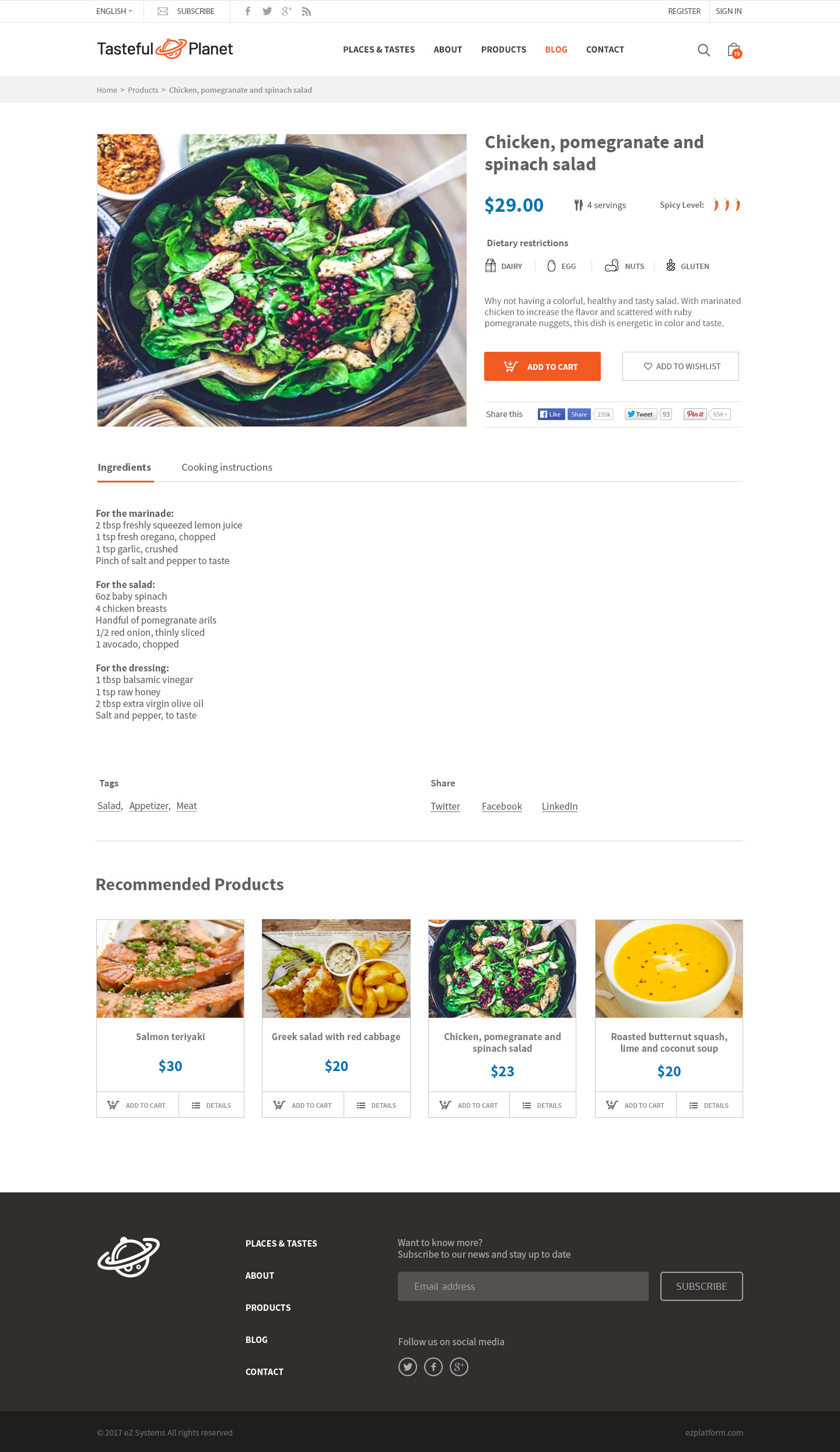The width and height of the screenshot is (840, 1452).
Task: Open the RSS feed icon
Action: point(307,11)
